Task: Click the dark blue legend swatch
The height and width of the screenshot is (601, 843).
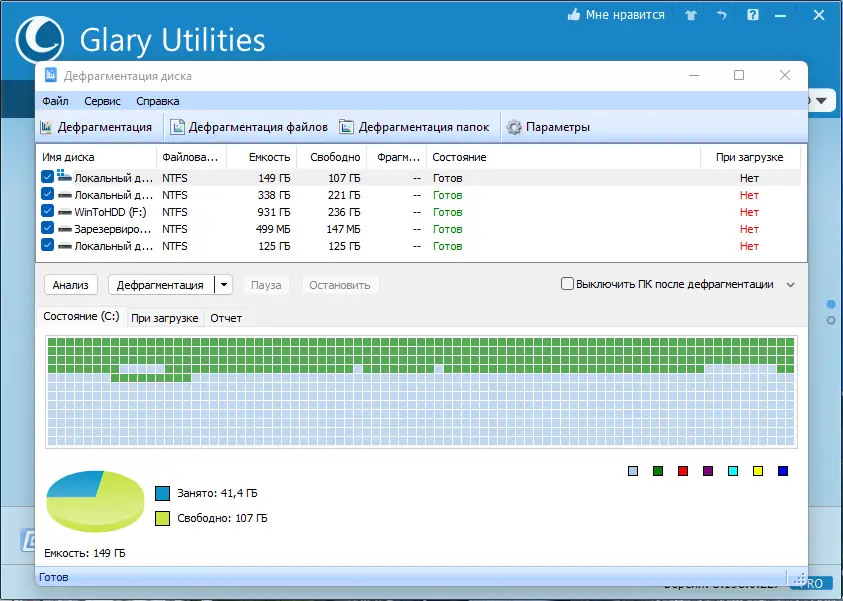Action: [x=783, y=471]
